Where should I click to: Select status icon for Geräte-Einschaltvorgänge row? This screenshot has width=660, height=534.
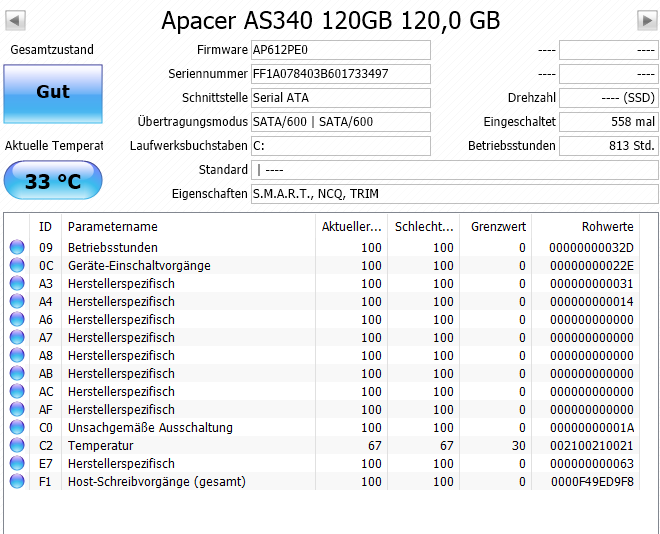tap(17, 265)
